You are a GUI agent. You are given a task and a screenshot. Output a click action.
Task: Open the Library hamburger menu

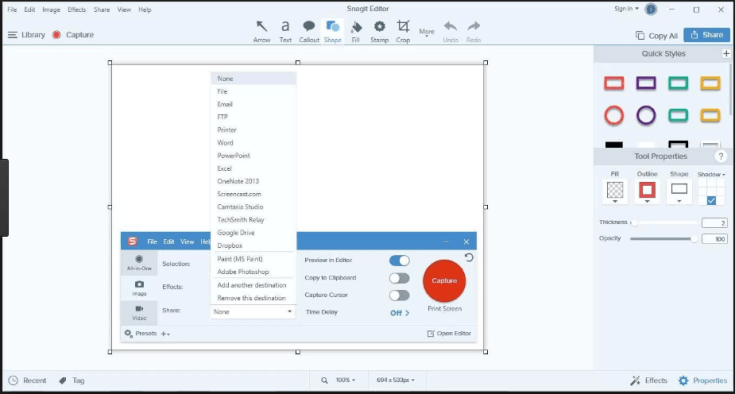coord(13,35)
